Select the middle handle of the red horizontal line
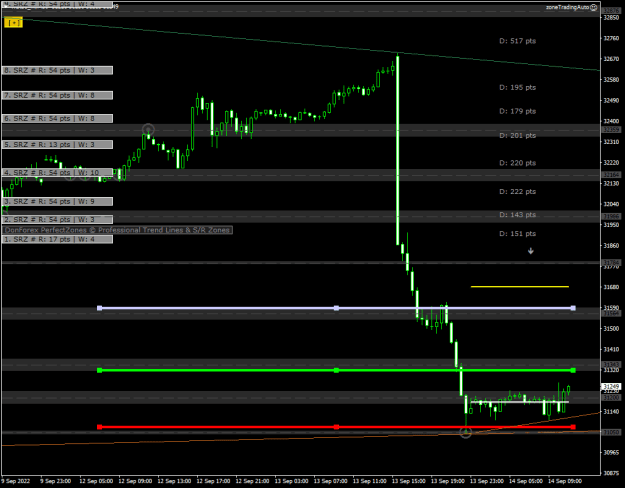This screenshot has width=625, height=488. pyautogui.click(x=336, y=427)
